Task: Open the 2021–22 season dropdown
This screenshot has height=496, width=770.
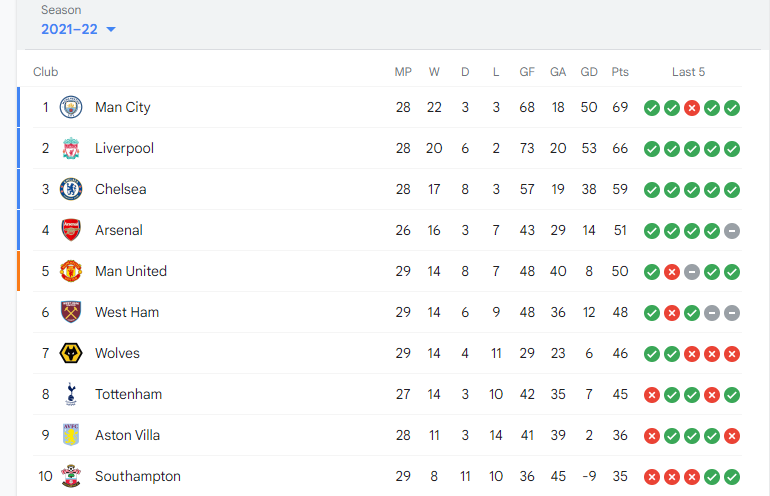Action: (78, 29)
